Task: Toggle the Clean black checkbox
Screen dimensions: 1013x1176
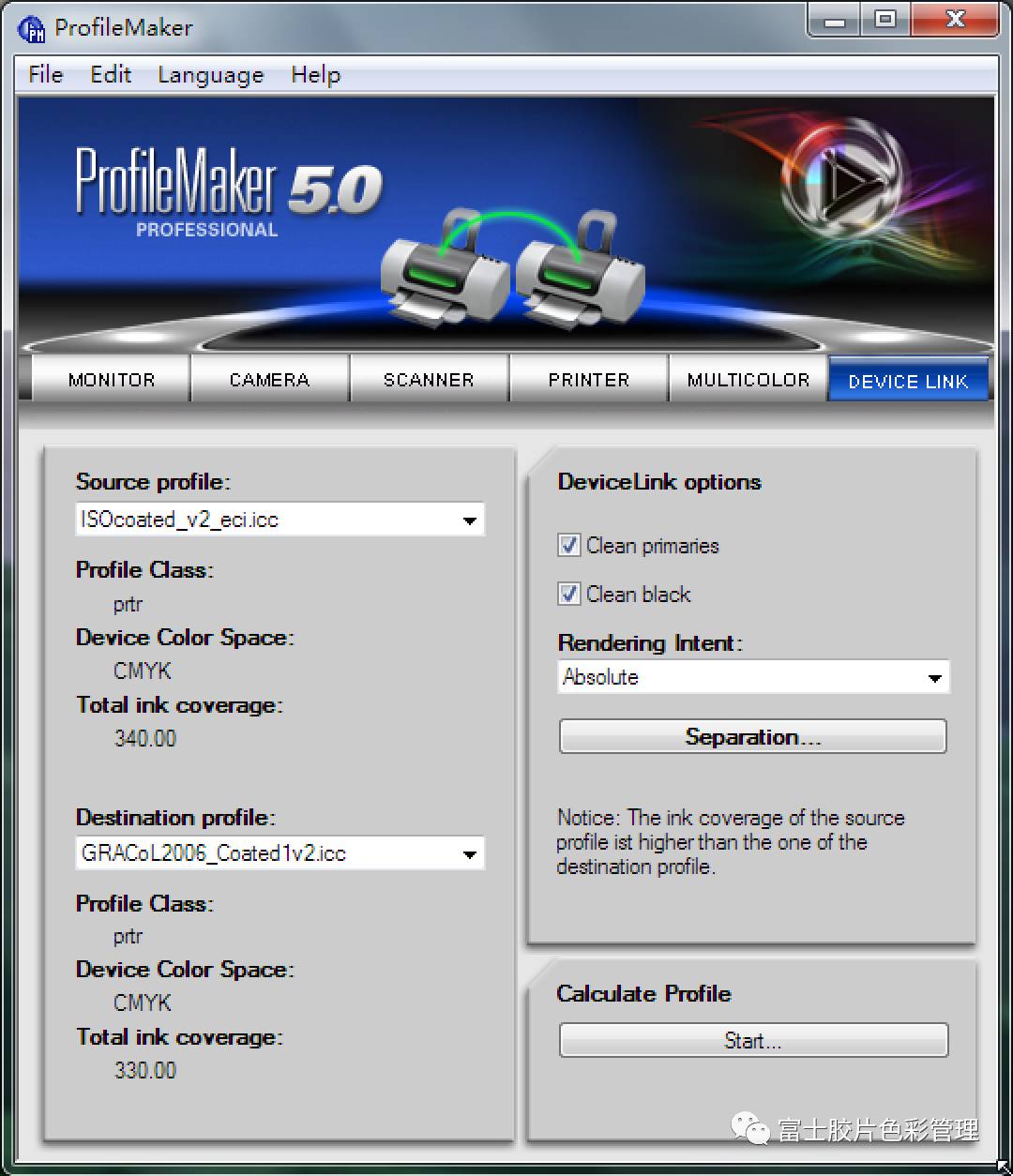Action: click(x=569, y=594)
